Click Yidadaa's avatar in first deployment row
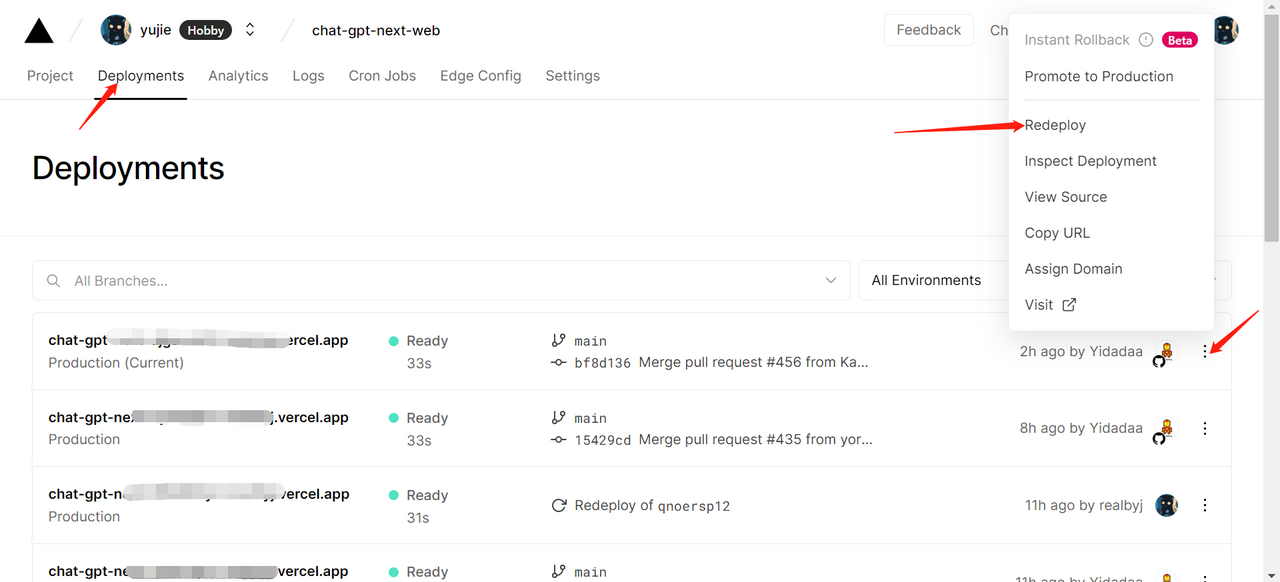The image size is (1280, 582). point(1165,351)
